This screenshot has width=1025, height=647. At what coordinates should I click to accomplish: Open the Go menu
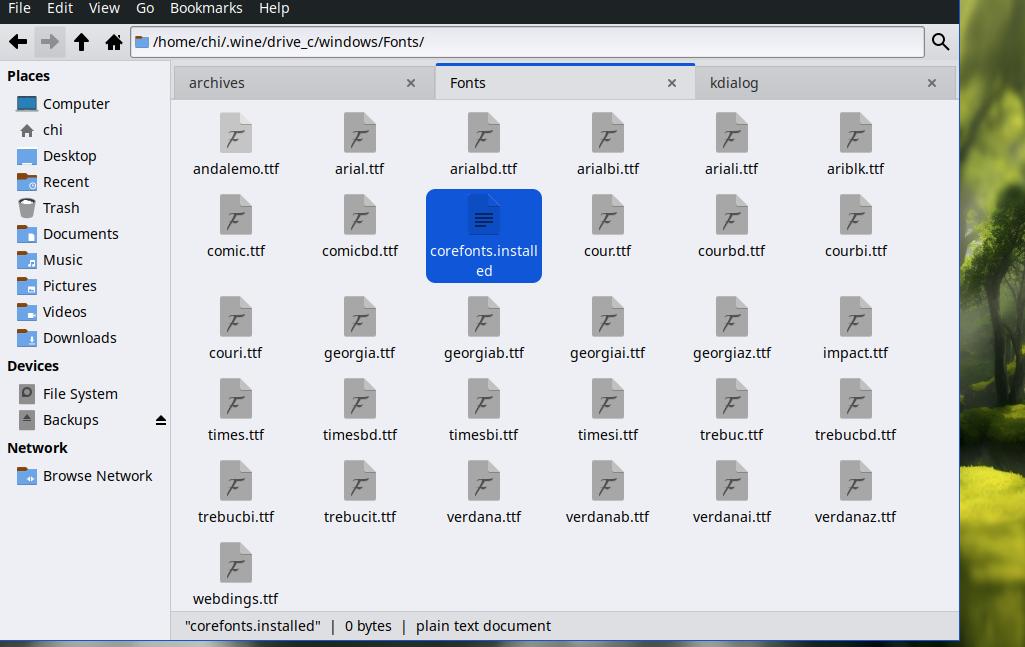[x=145, y=8]
